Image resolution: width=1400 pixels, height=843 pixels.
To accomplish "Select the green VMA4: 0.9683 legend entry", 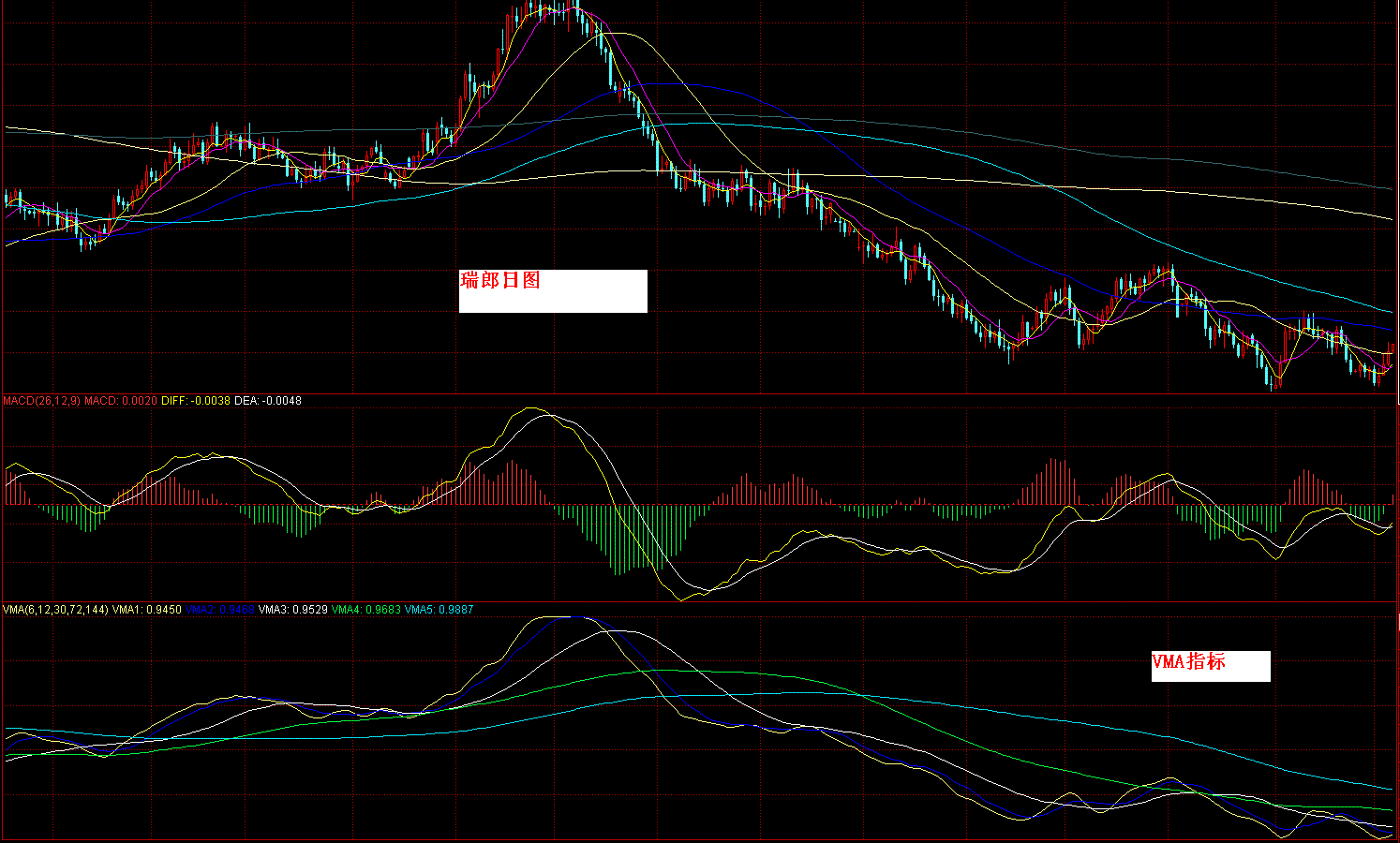I will pos(366,610).
